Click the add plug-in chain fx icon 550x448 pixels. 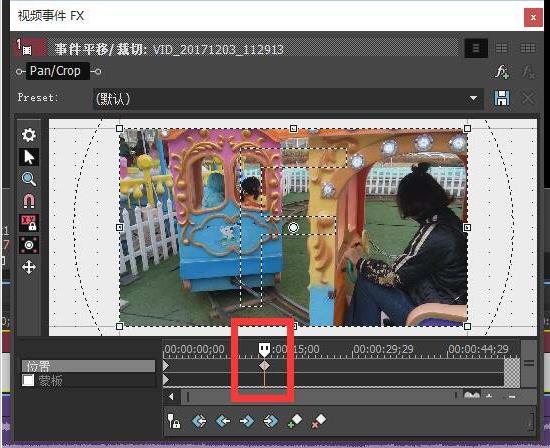(x=502, y=72)
